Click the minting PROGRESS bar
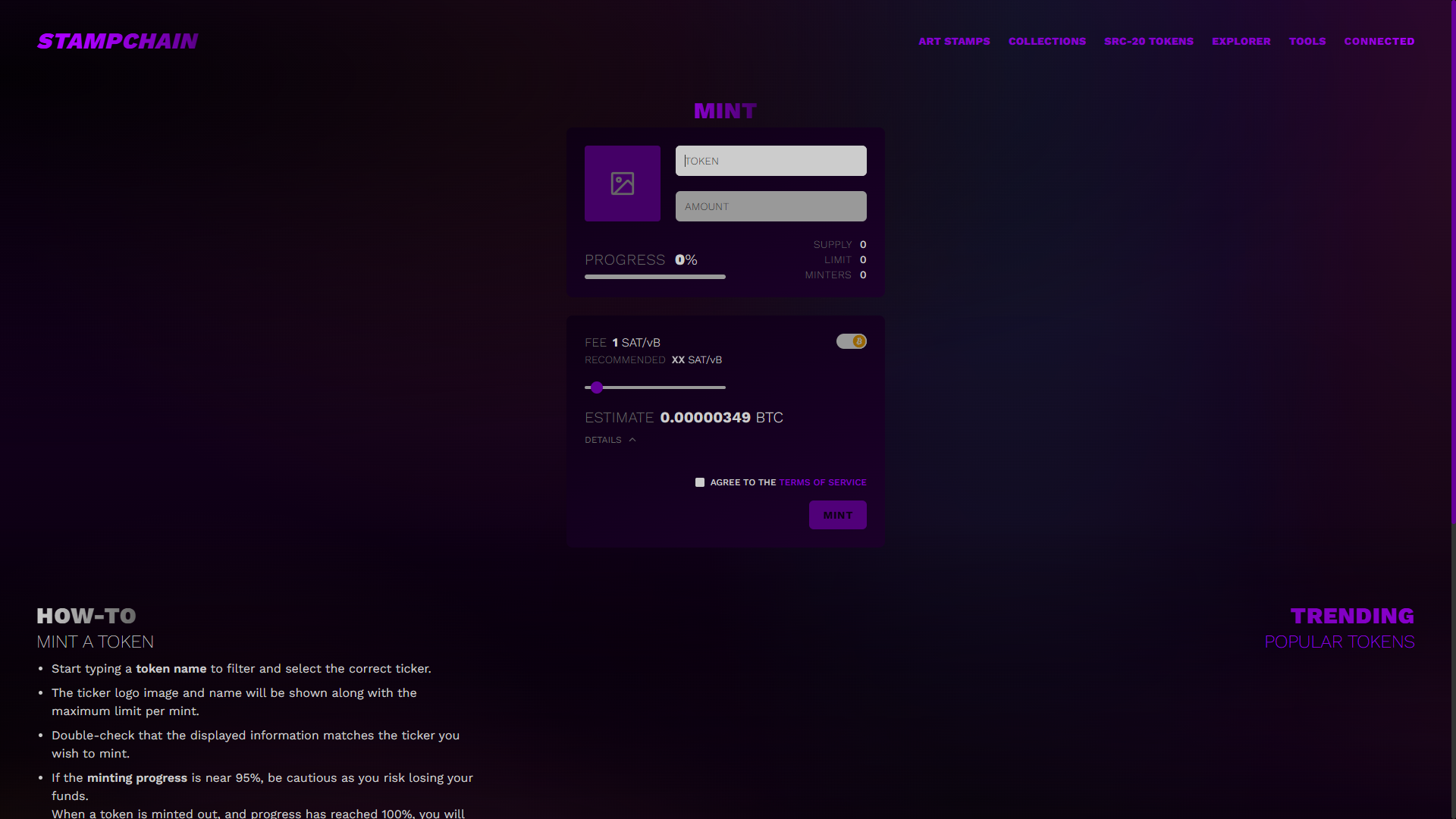Viewport: 1456px width, 819px height. (x=654, y=277)
